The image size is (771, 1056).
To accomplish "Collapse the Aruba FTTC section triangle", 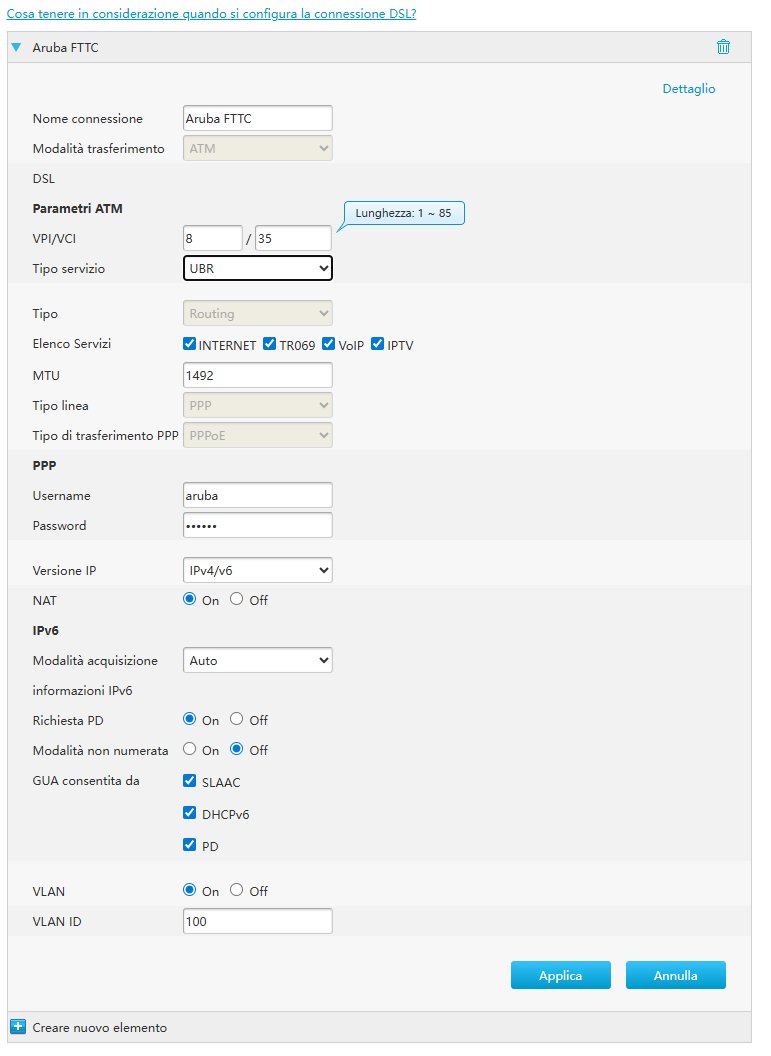I will (x=17, y=47).
